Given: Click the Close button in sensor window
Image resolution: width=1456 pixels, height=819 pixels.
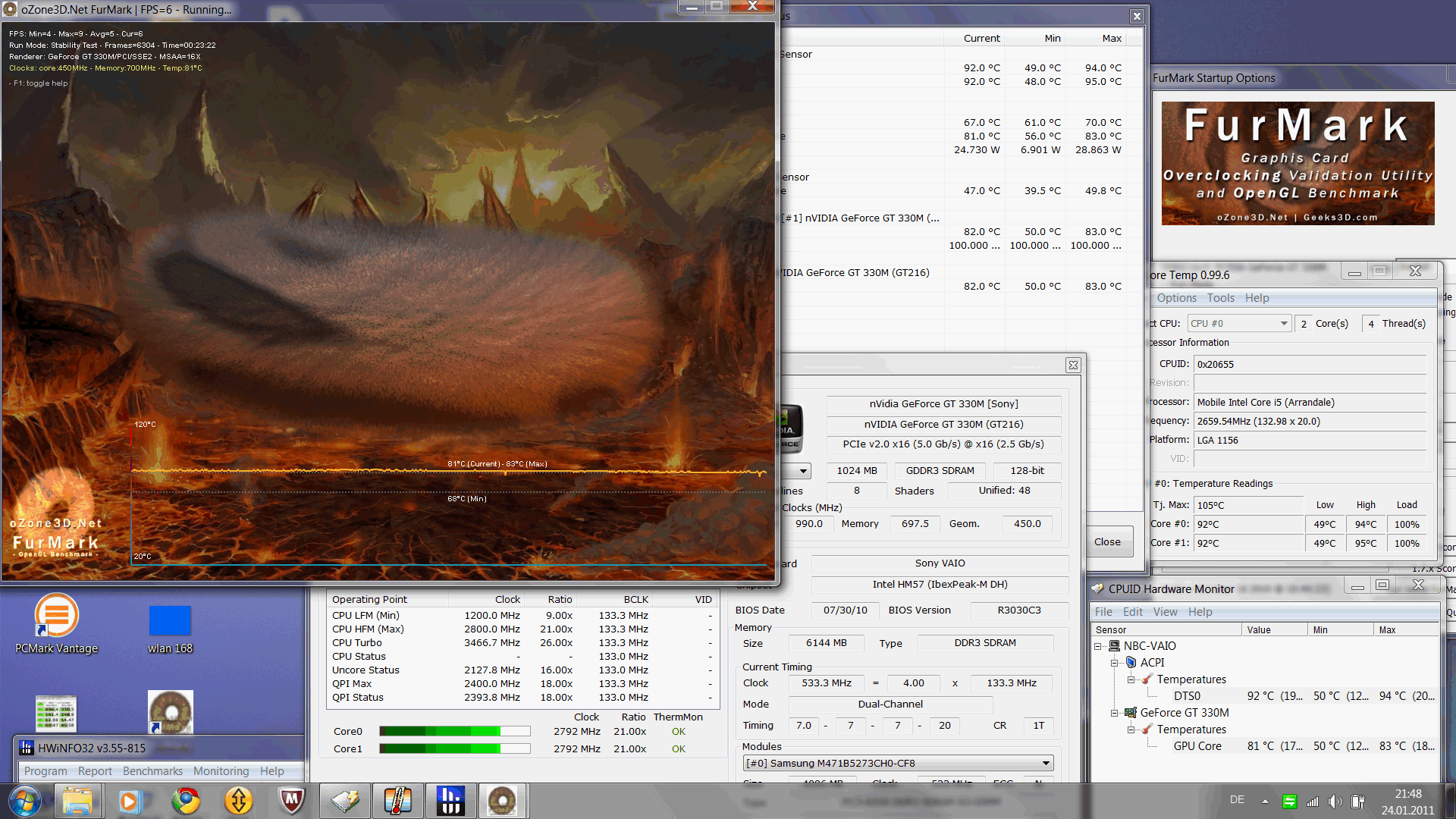Looking at the screenshot, I should (1107, 542).
